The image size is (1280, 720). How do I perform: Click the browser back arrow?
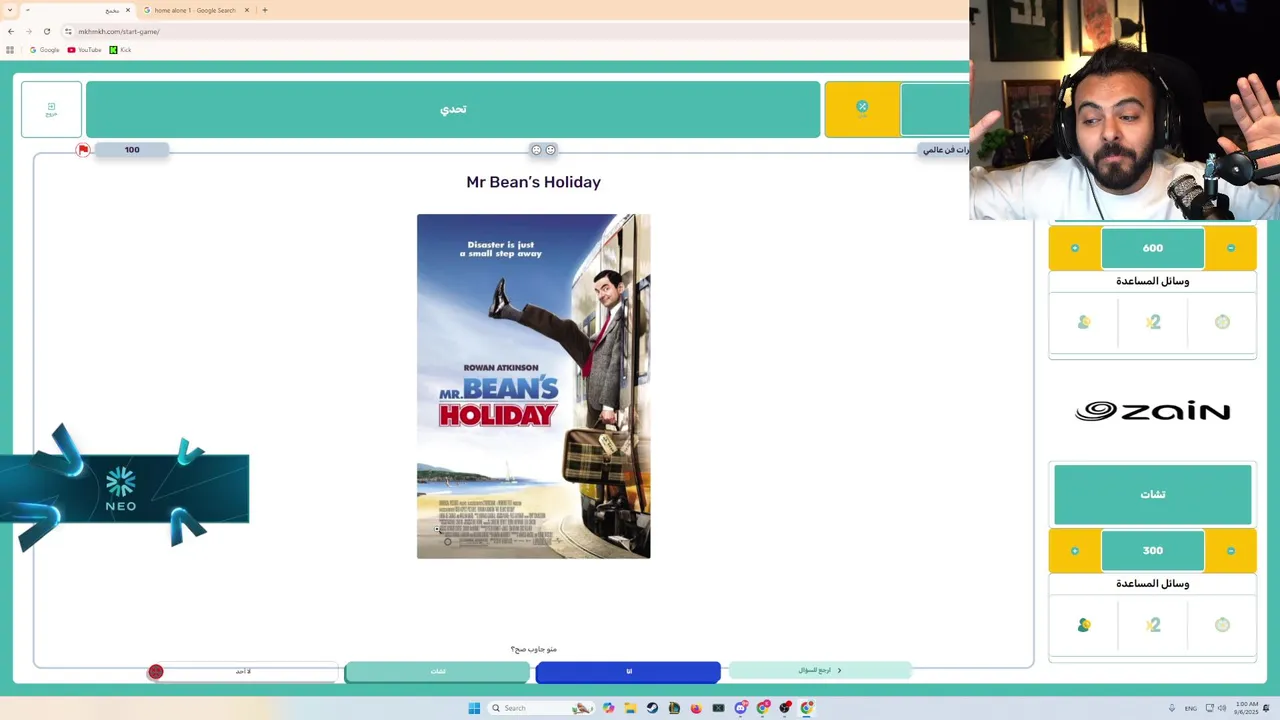tap(11, 31)
